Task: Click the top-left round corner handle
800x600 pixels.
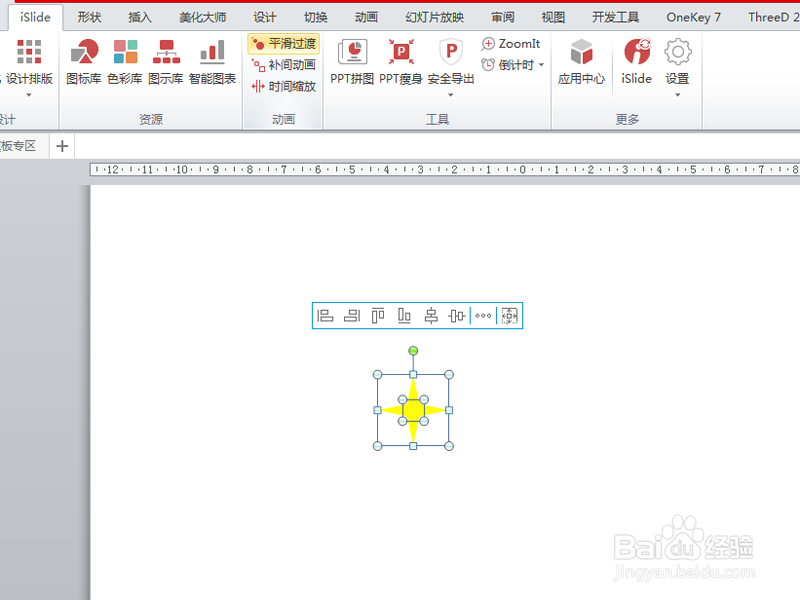Action: 378,374
